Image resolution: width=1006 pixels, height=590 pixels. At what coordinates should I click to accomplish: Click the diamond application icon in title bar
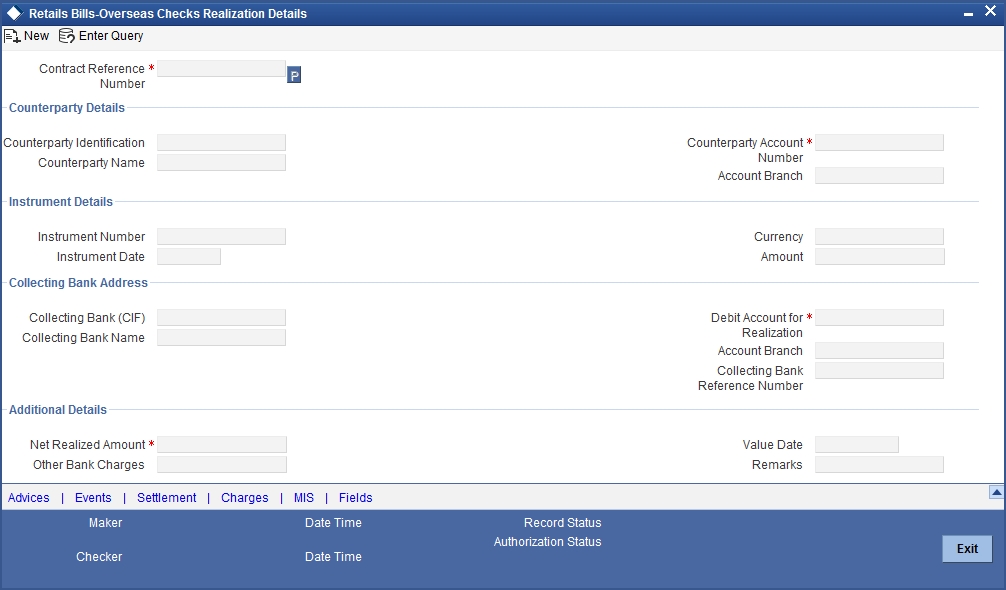point(14,13)
